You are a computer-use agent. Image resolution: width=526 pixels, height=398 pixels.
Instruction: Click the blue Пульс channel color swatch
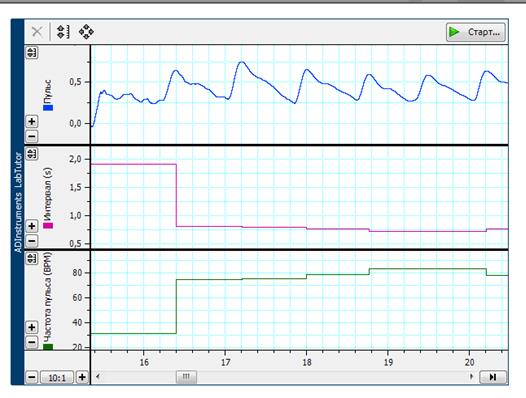(x=48, y=108)
